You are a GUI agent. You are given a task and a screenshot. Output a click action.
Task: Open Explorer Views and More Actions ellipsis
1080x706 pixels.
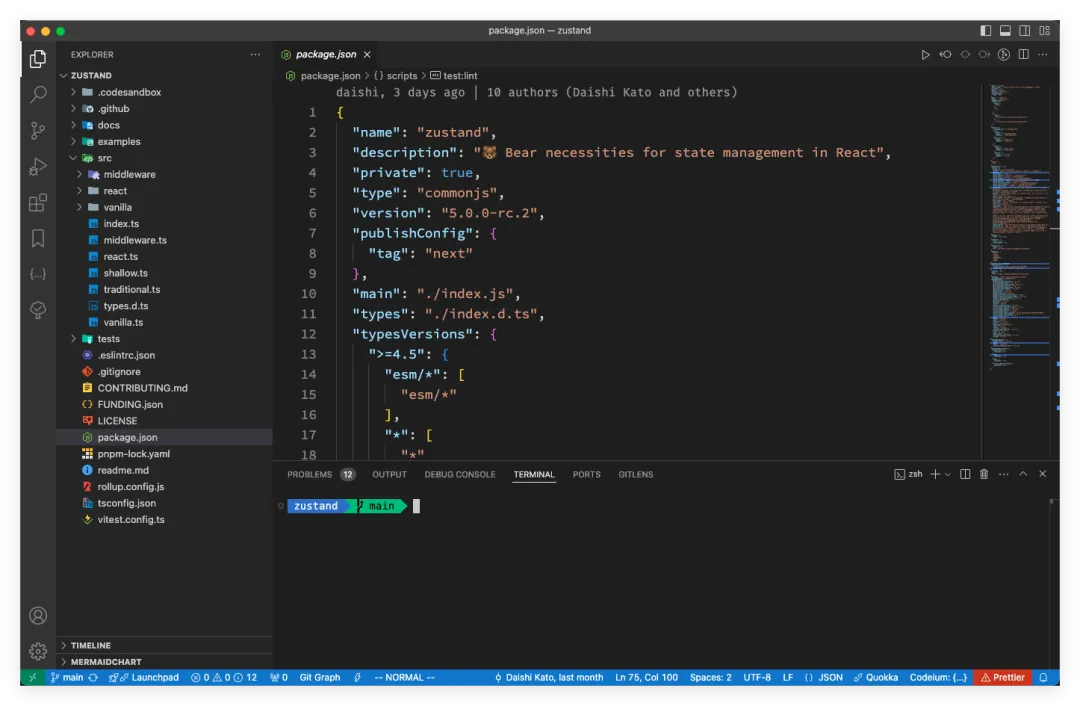click(256, 54)
